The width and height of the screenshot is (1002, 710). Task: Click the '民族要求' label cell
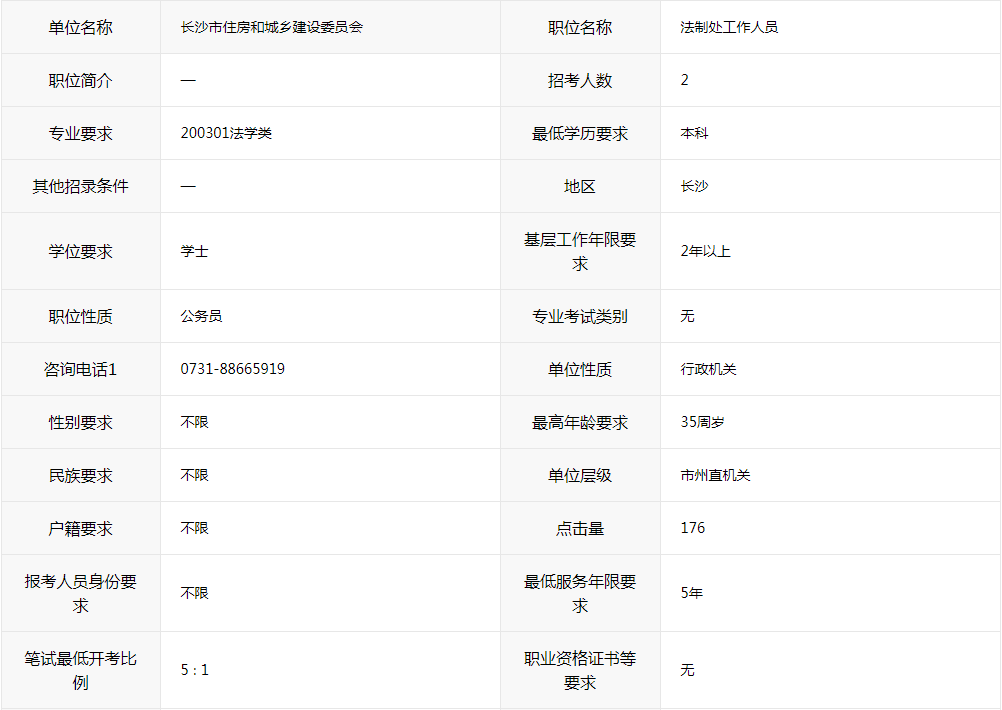point(81,475)
